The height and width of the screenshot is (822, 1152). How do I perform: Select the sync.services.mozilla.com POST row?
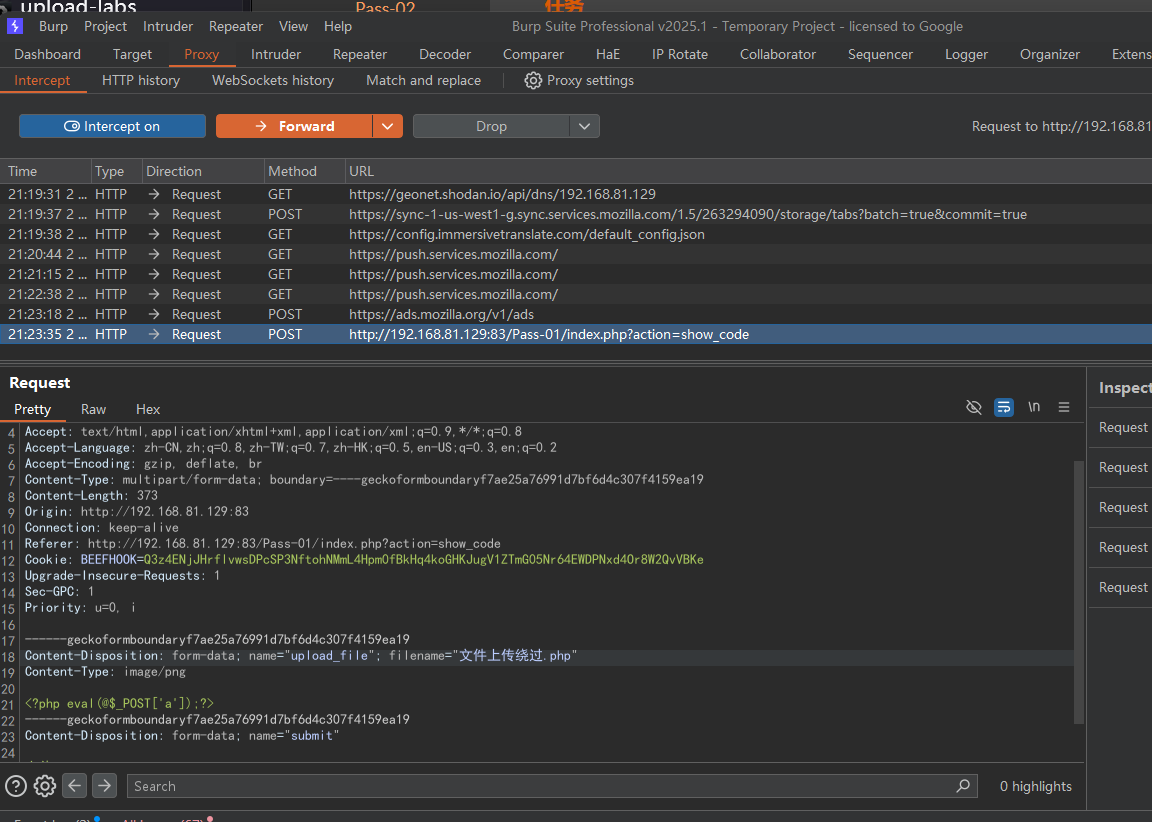tap(576, 214)
